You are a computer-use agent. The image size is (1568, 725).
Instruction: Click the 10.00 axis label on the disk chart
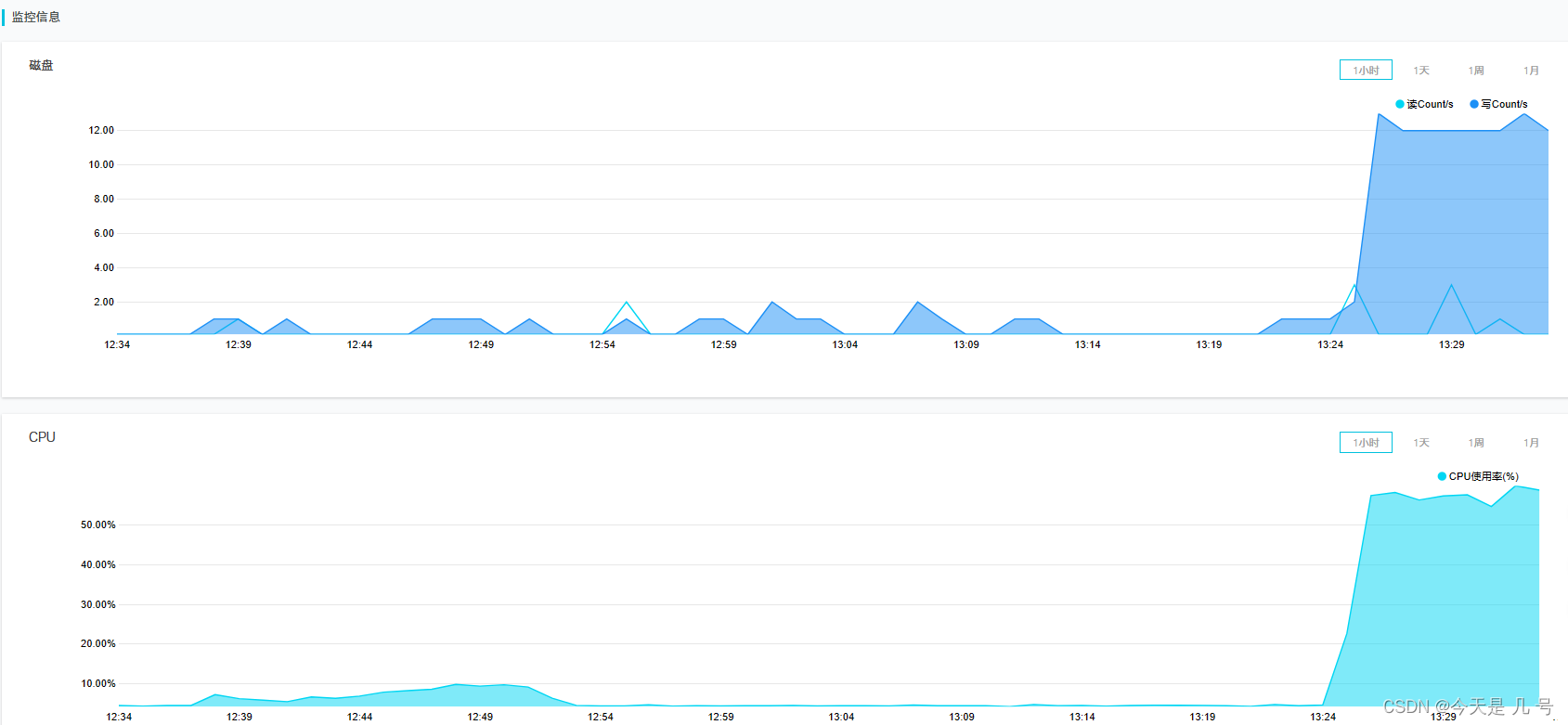[x=101, y=164]
